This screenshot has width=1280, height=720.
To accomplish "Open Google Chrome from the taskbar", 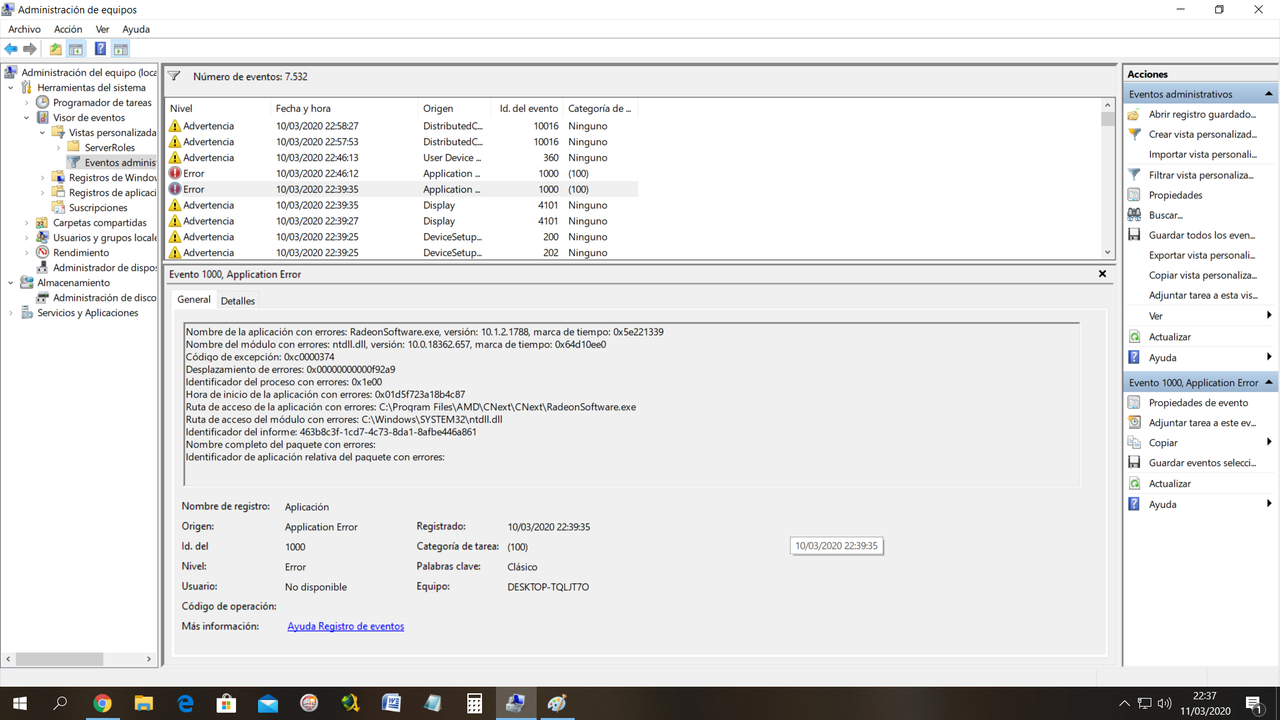I will 102,703.
